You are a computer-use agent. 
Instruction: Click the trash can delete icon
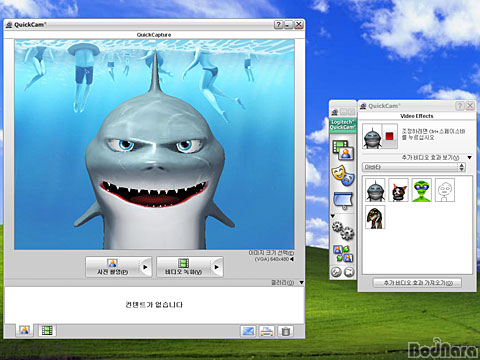[285, 331]
